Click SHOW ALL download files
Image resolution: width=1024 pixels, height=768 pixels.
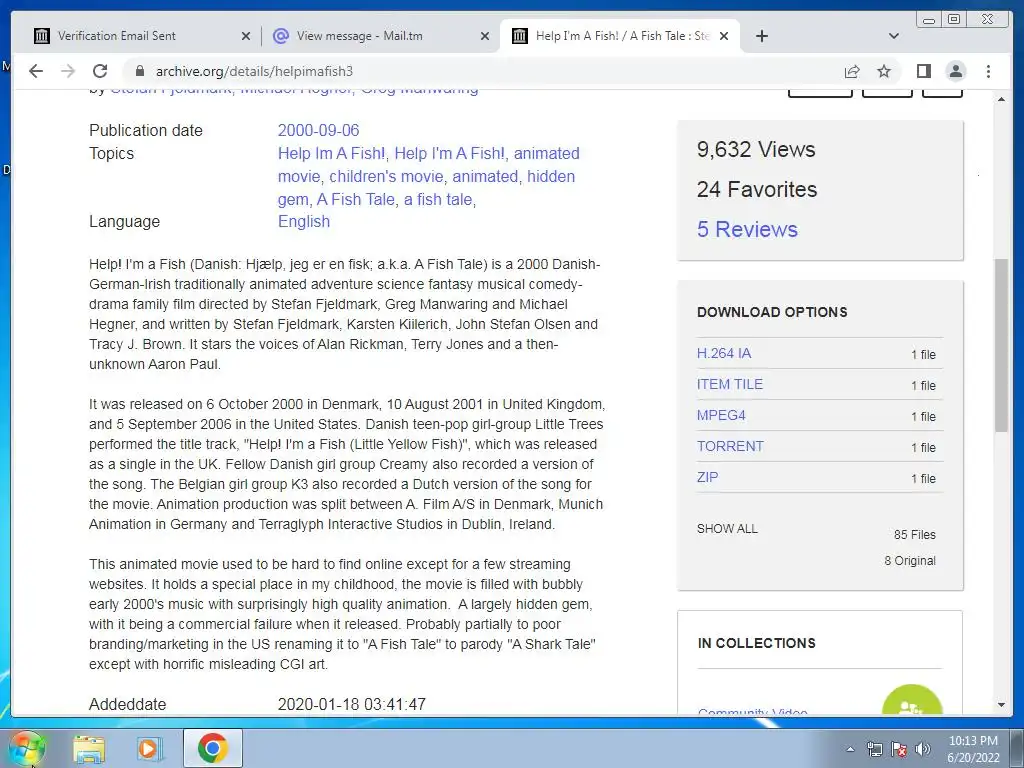(727, 529)
